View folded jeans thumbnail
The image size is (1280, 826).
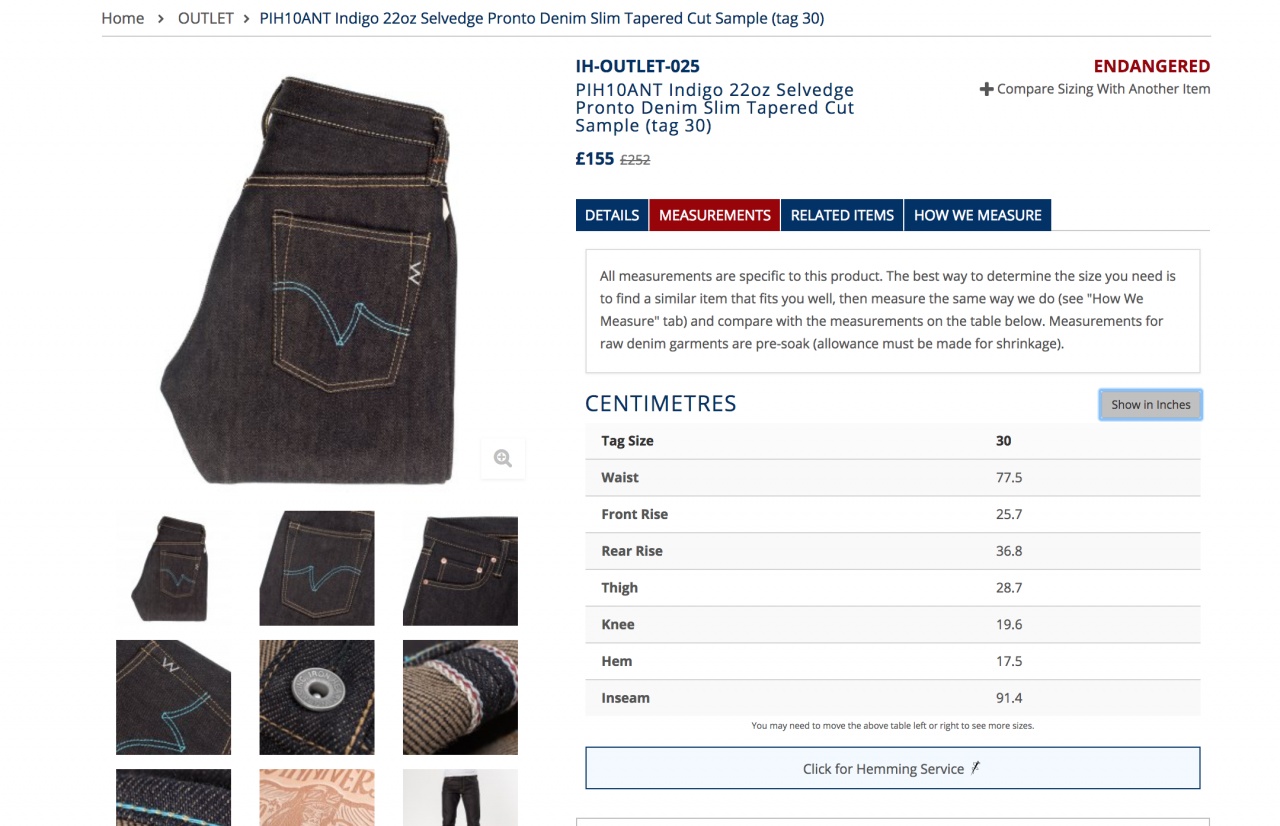173,568
